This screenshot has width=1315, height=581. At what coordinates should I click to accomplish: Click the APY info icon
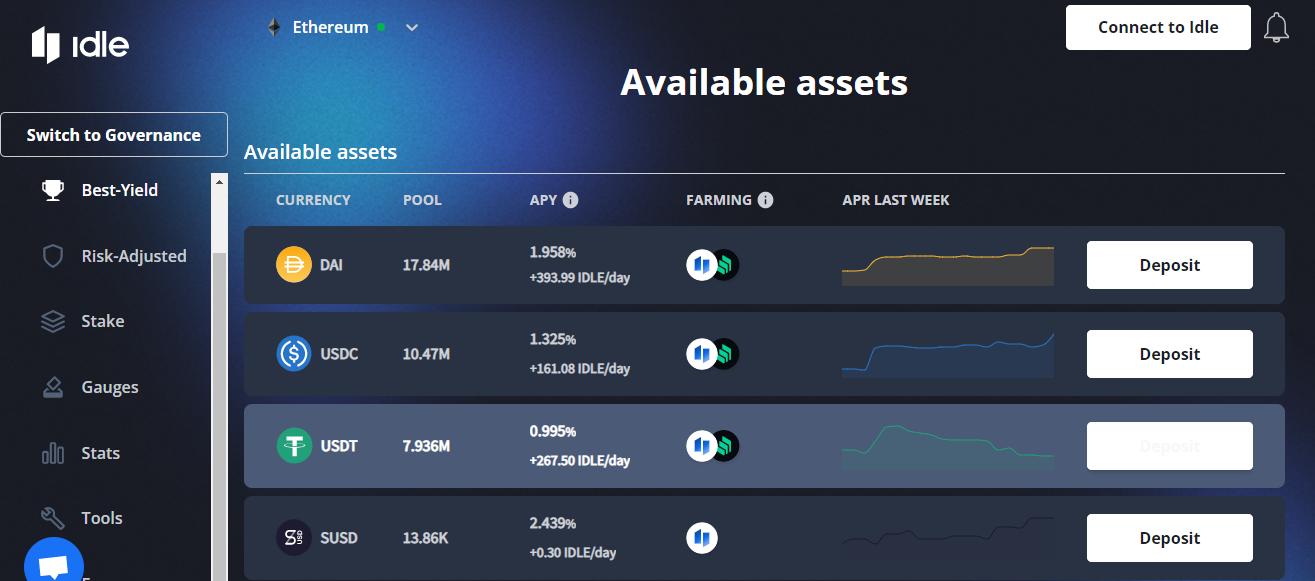coord(570,200)
